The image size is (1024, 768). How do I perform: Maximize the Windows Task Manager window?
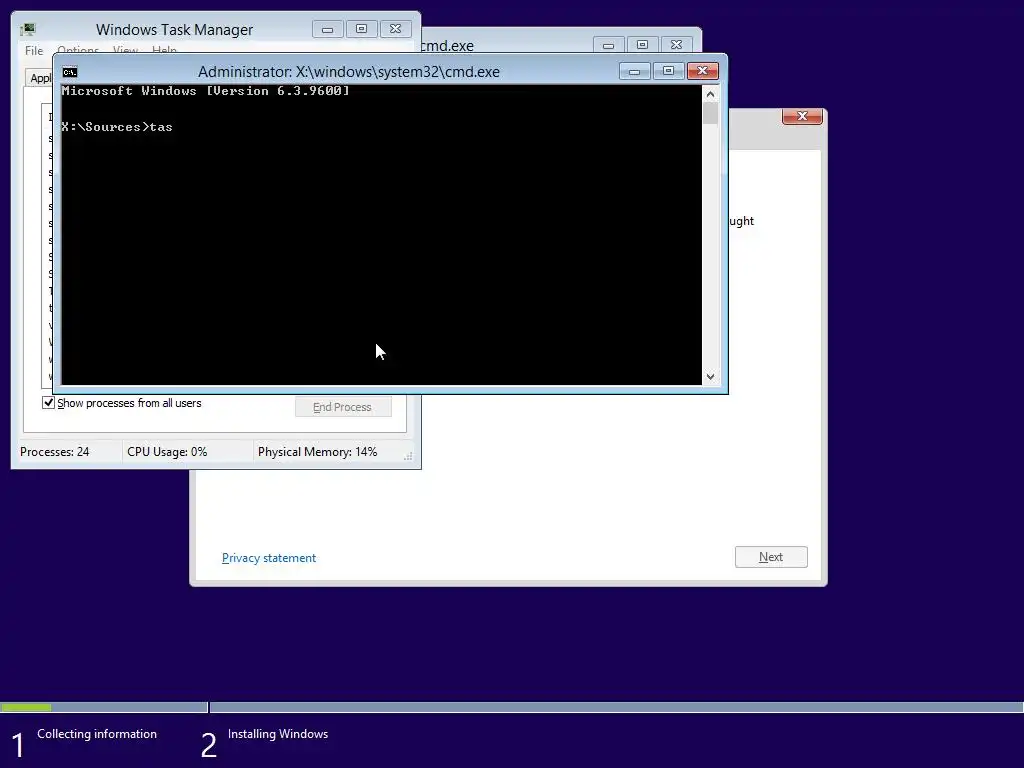[361, 29]
